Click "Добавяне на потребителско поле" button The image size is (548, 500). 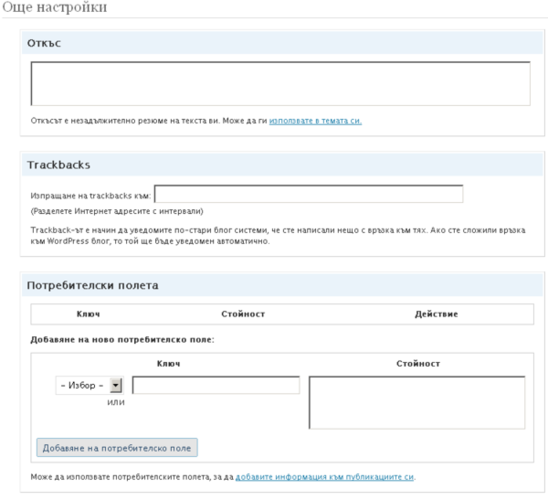coord(117,448)
